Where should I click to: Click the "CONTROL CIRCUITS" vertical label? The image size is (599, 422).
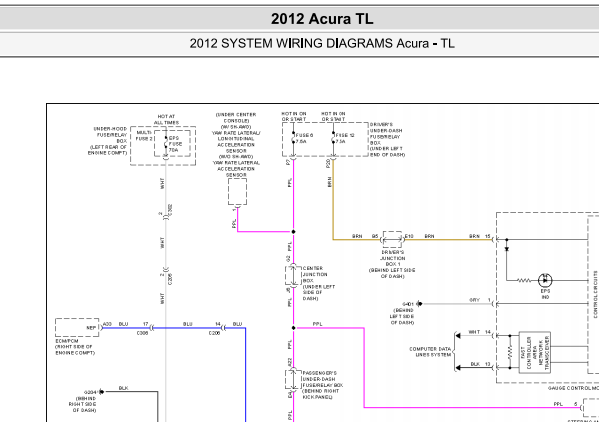coord(595,294)
